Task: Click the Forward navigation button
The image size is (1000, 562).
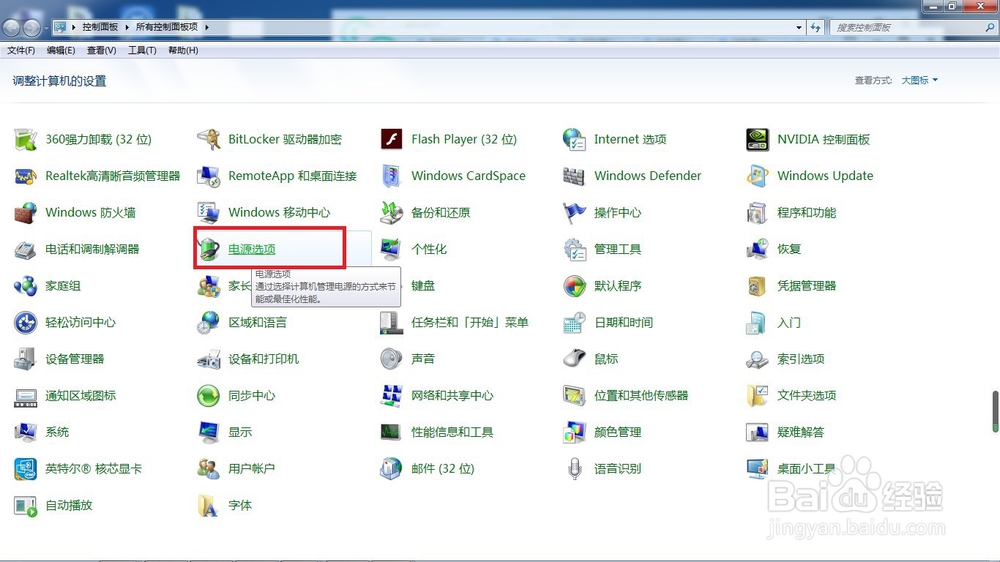Action: coord(31,27)
